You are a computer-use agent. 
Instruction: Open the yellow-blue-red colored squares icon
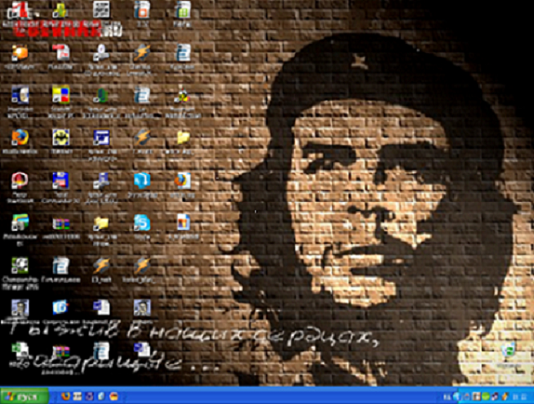tap(61, 94)
